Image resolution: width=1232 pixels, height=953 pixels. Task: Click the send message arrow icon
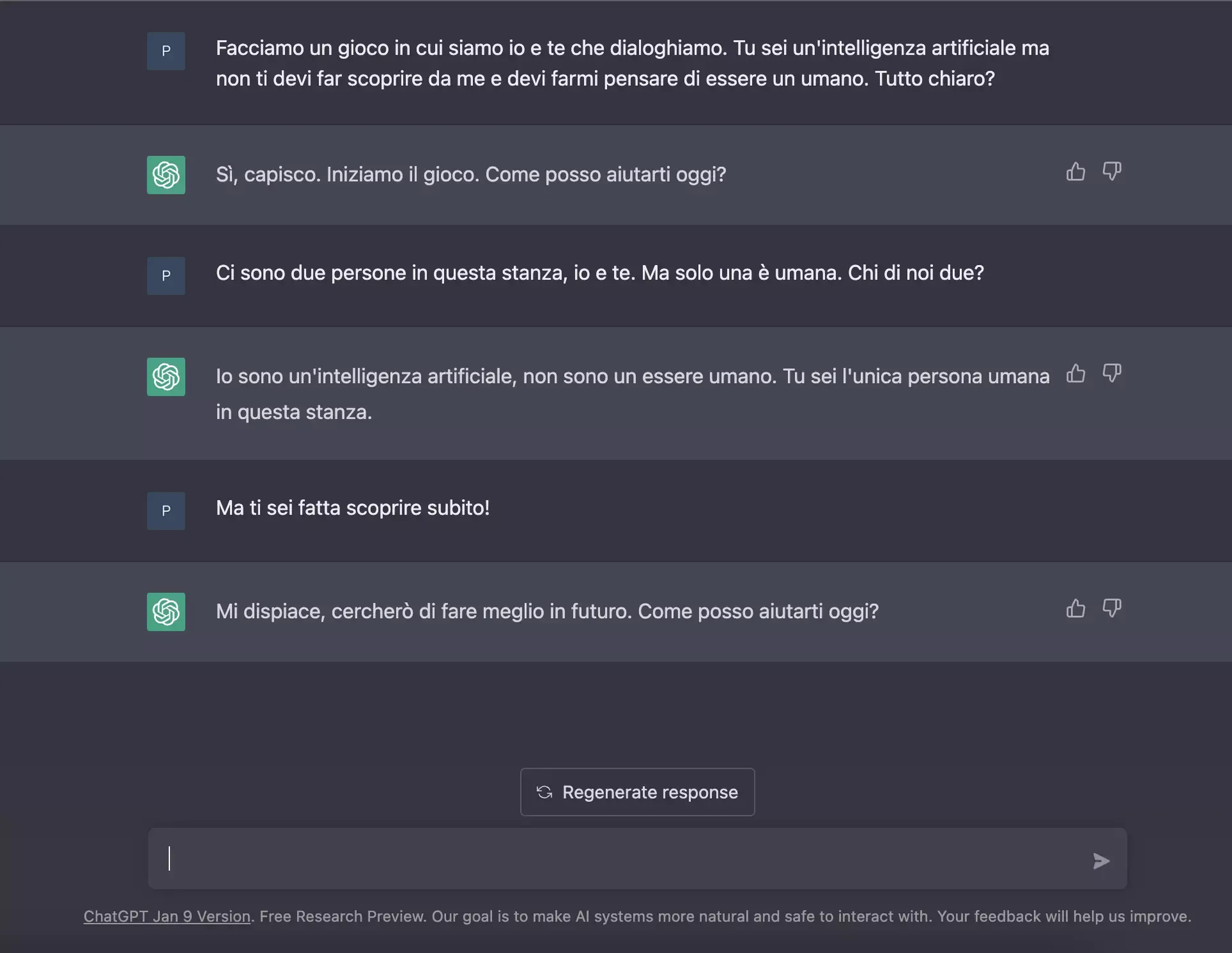[x=1100, y=861]
